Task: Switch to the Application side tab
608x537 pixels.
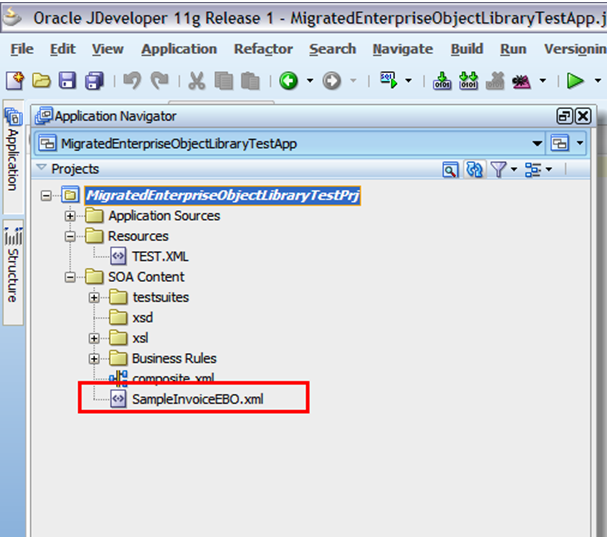Action: [x=13, y=157]
